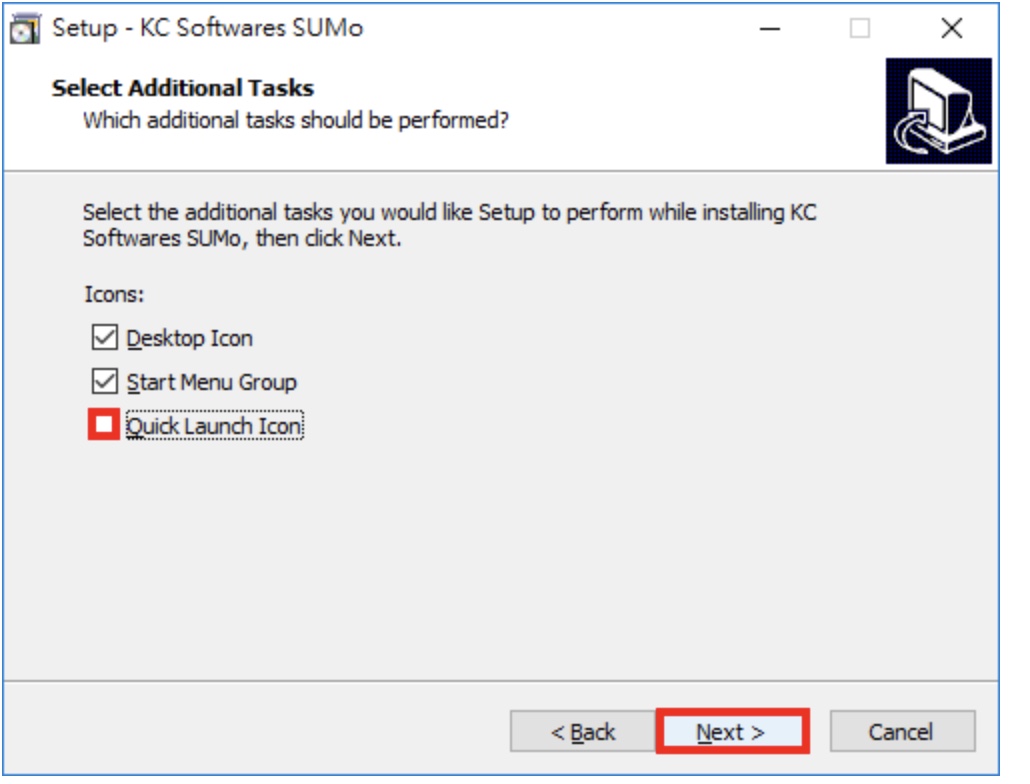
Task: Click the 'Which additional tasks should be performed?' subtitle
Action: 296,120
